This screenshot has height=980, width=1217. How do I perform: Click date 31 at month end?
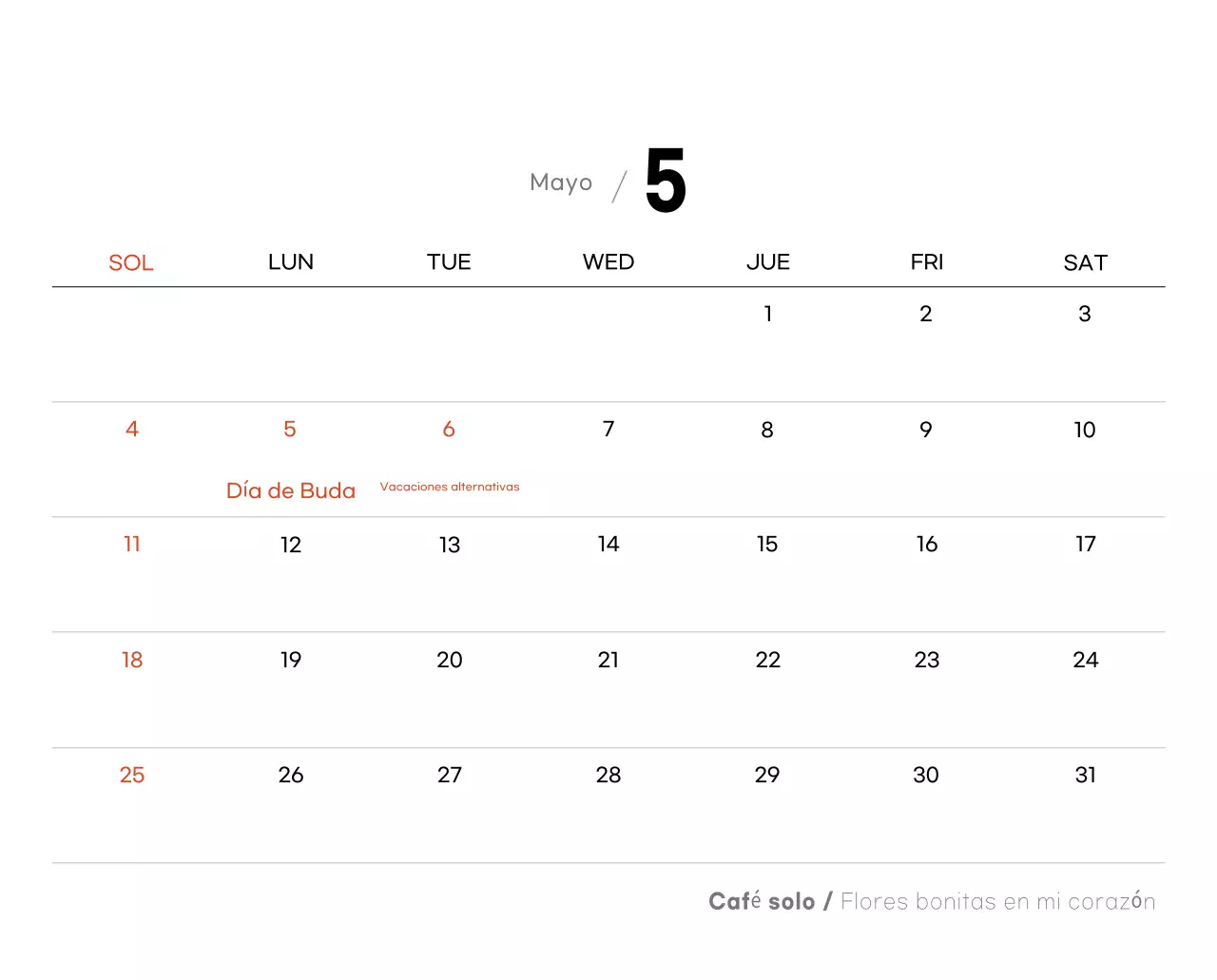[1085, 776]
